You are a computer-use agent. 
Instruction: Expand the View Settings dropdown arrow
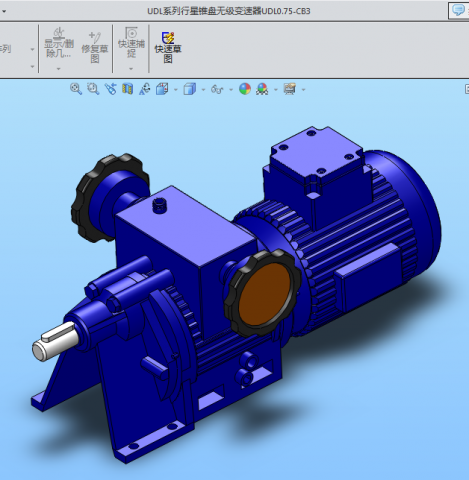[x=303, y=90]
